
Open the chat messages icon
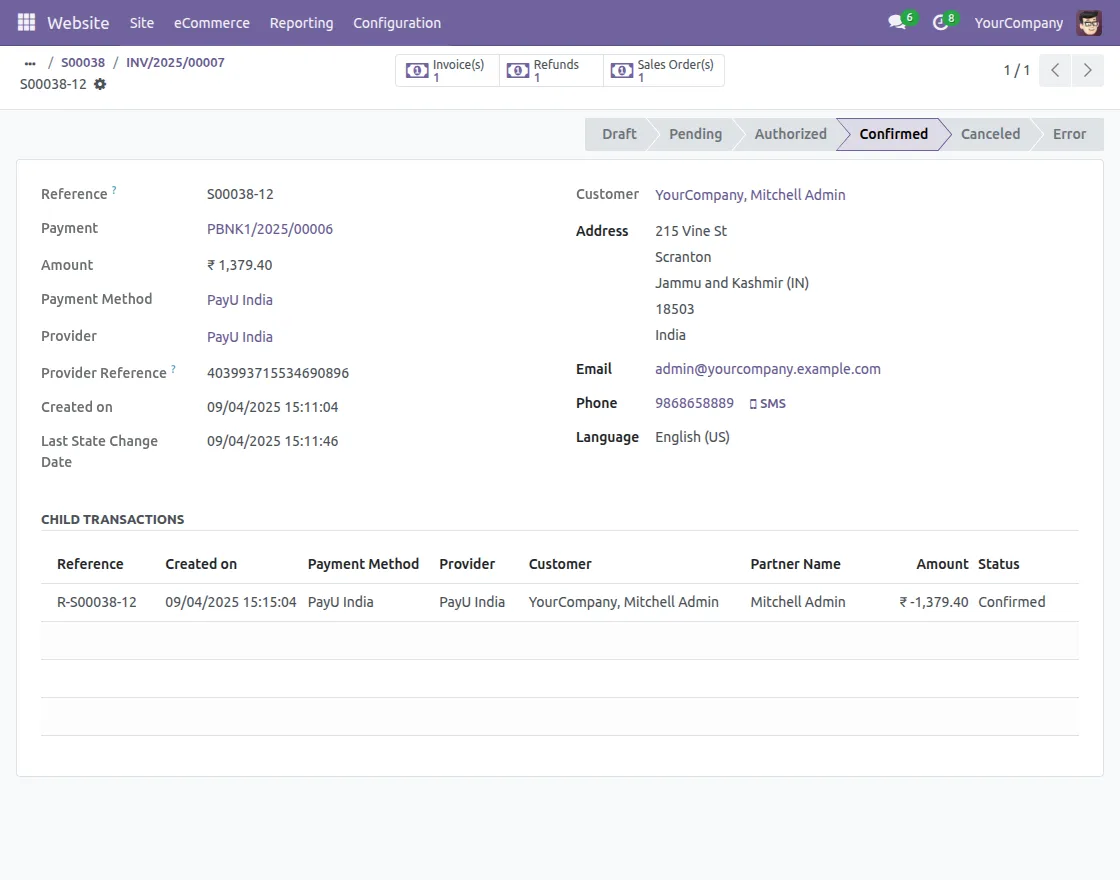coord(897,22)
